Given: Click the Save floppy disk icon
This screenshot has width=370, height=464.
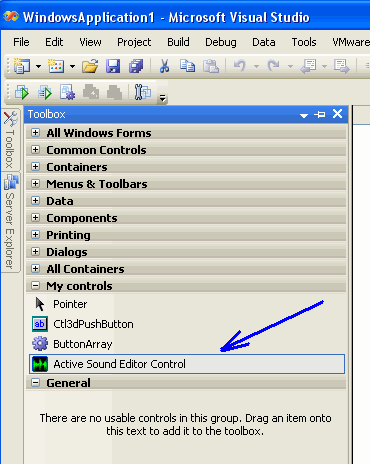Looking at the screenshot, I should pyautogui.click(x=113, y=66).
